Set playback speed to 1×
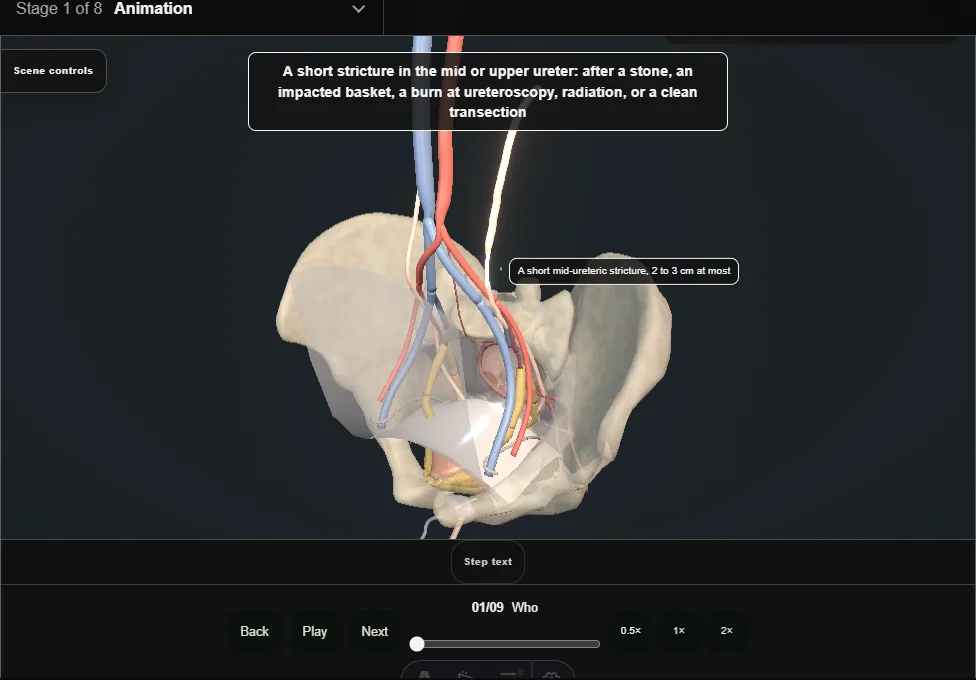The height and width of the screenshot is (680, 976). point(678,631)
